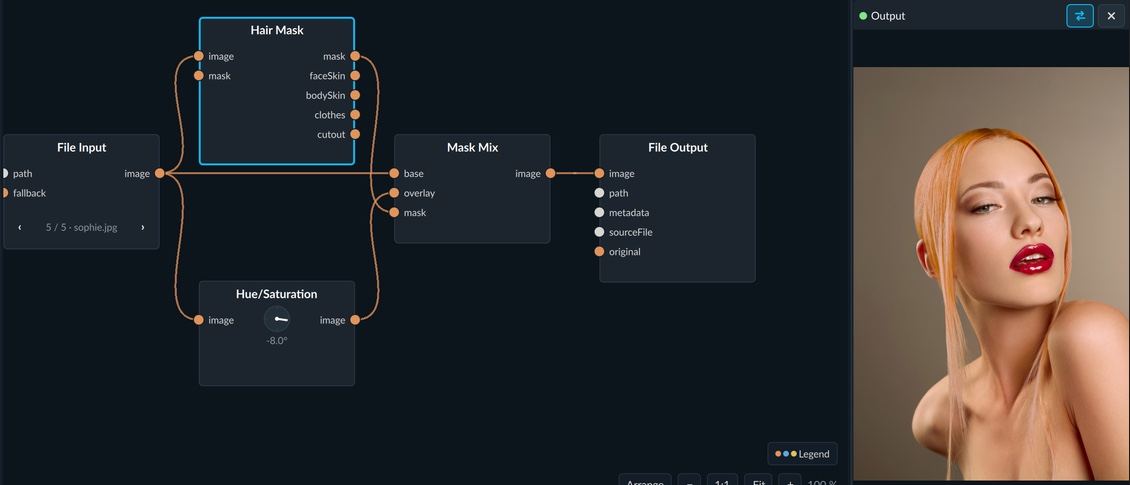Close the Output preview panel
This screenshot has width=1130, height=485.
(1111, 16)
